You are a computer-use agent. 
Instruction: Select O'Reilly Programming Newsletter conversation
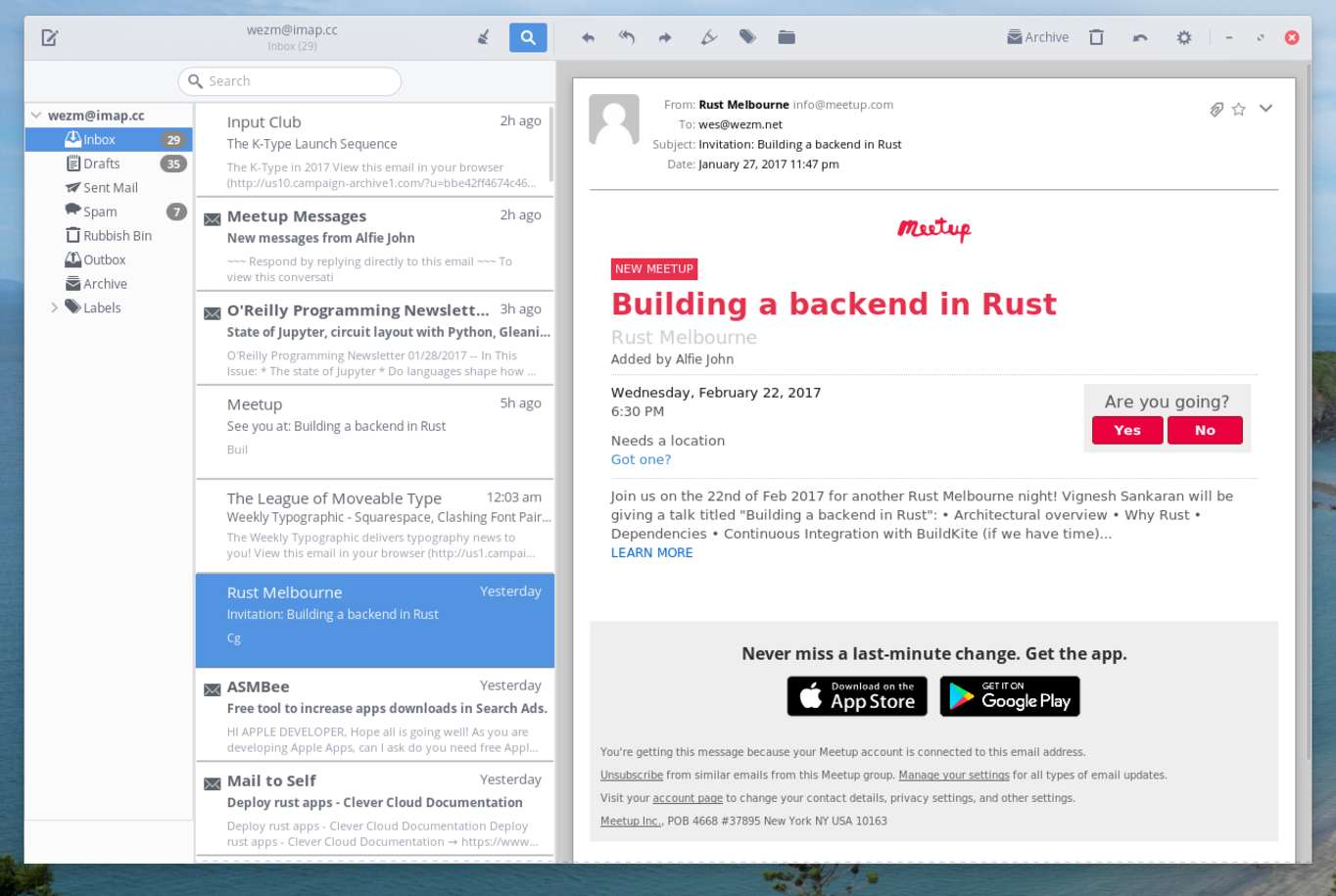click(375, 338)
